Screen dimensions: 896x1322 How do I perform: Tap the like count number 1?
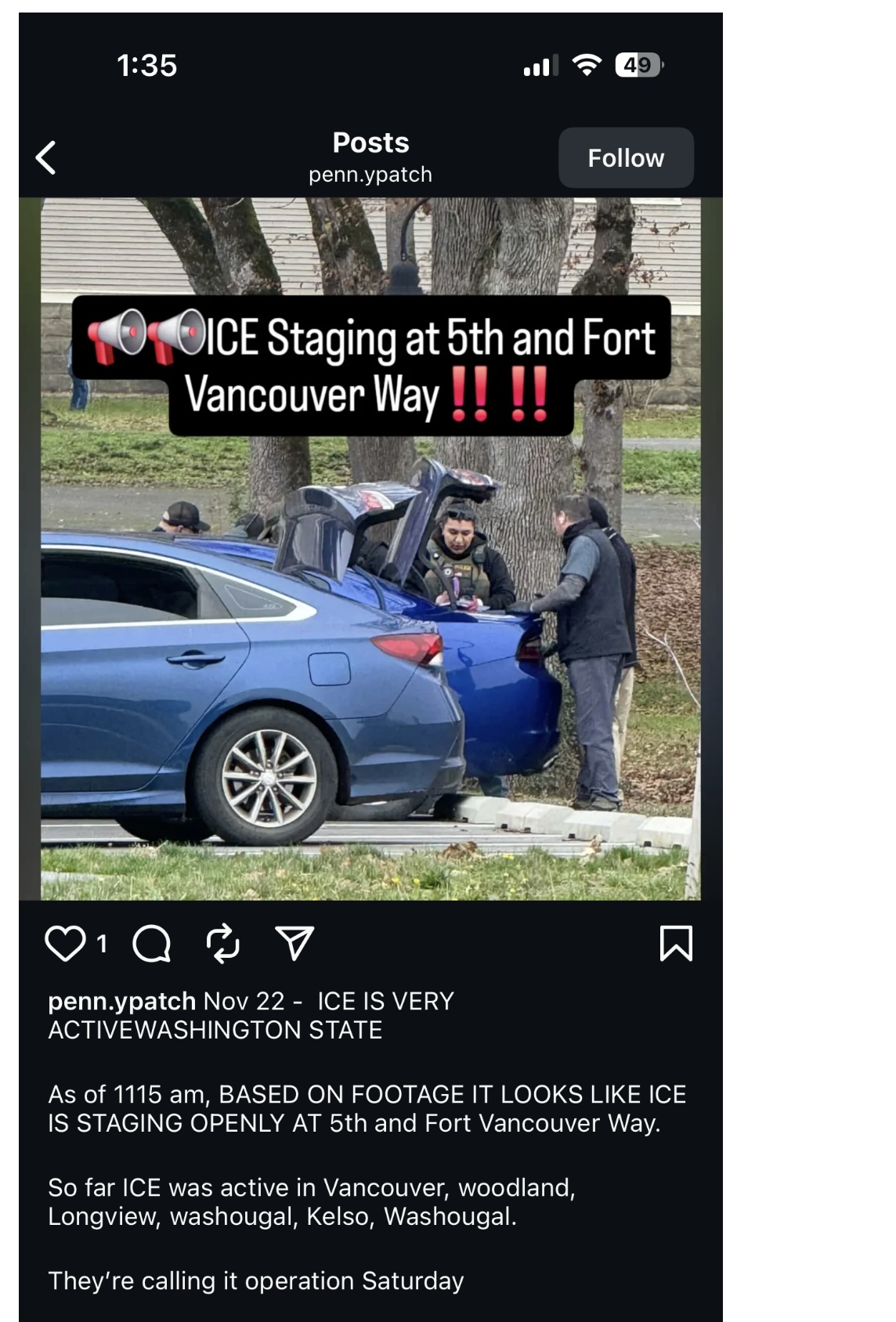point(102,944)
